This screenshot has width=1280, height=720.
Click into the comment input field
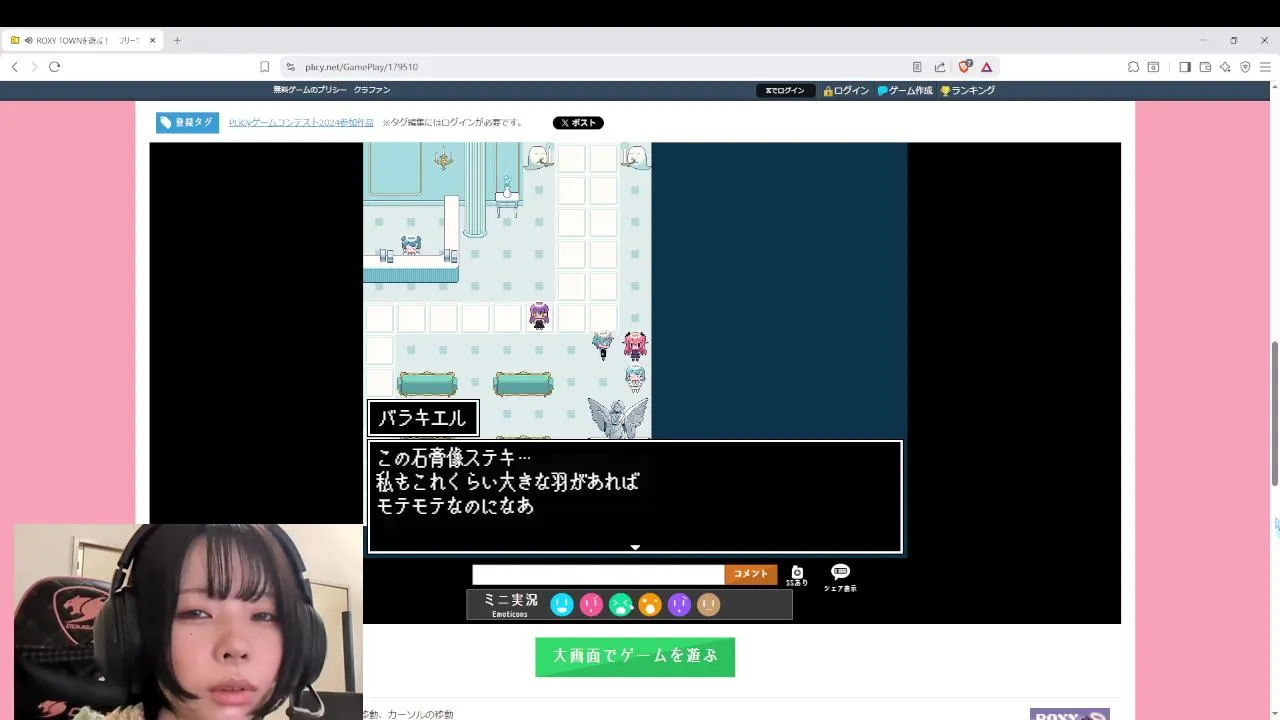[598, 574]
